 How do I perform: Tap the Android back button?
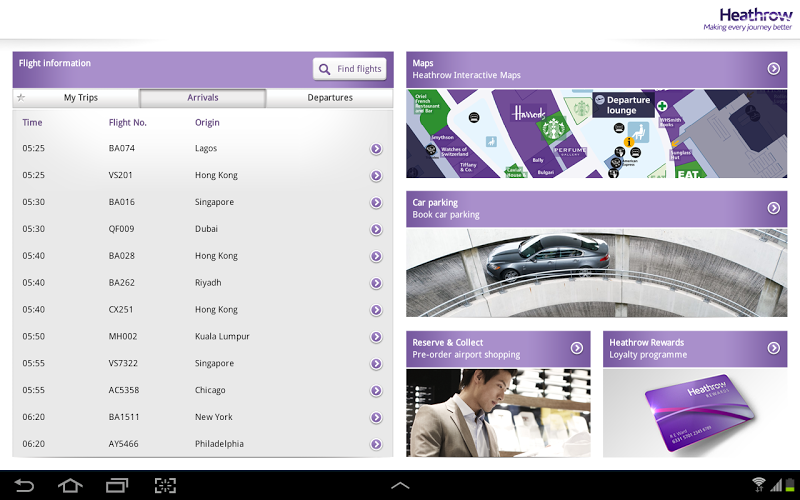click(x=23, y=485)
